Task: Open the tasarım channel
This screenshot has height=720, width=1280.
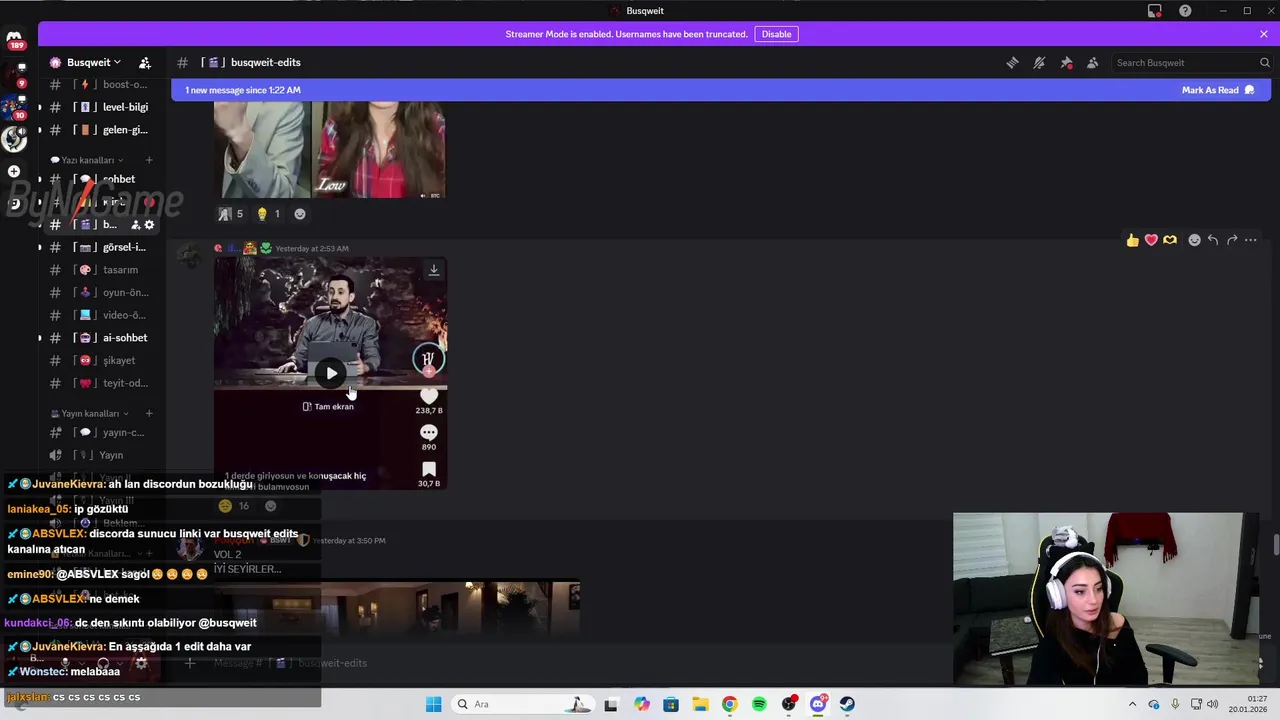Action: click(102, 270)
